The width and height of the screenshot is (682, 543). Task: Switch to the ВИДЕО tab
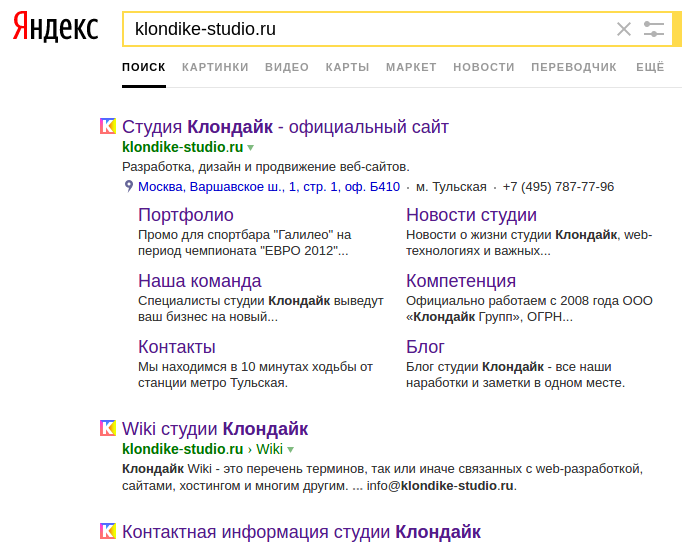click(287, 67)
